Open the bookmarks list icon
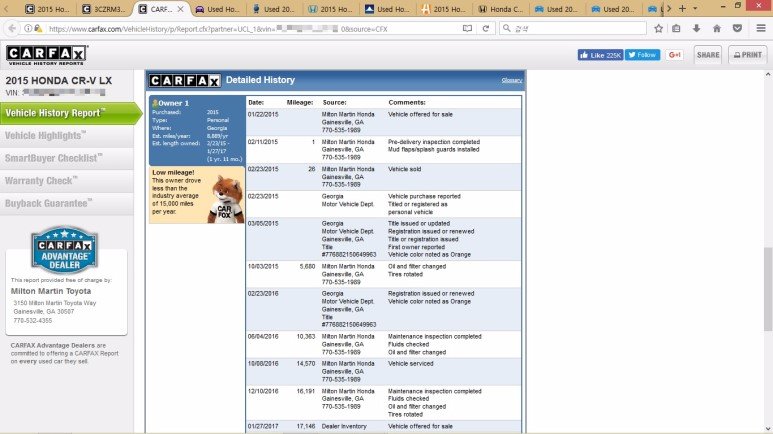The height and width of the screenshot is (434, 773). tap(676, 29)
